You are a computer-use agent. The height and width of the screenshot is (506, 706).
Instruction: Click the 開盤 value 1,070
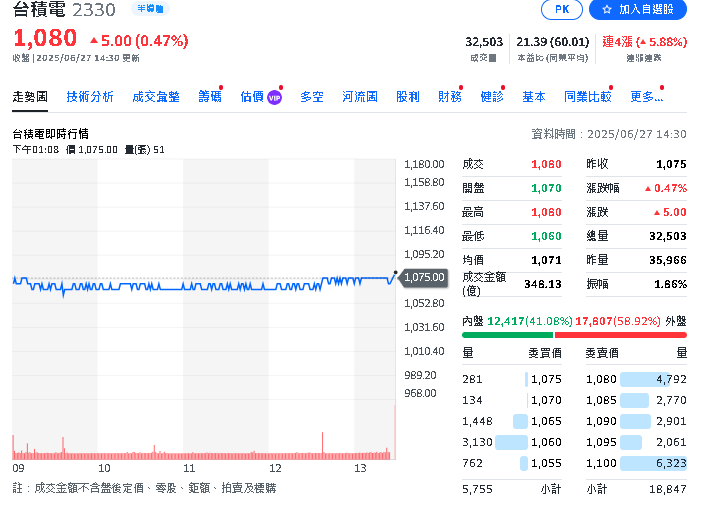coord(546,188)
